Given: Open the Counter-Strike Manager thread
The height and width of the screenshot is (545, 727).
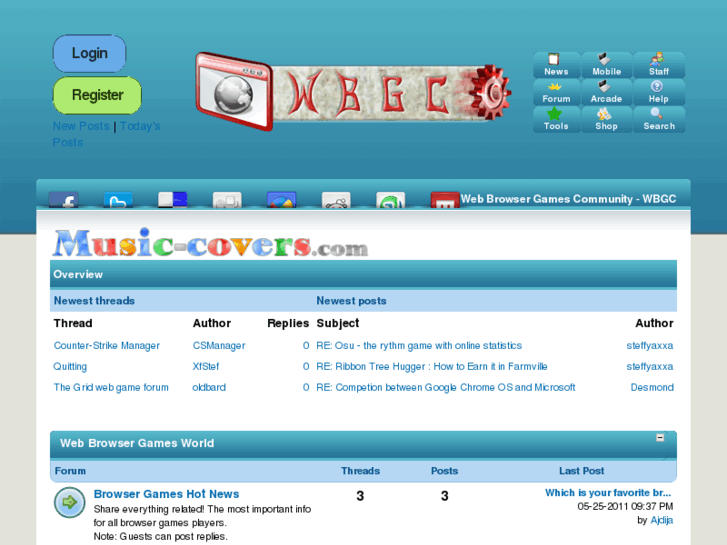Looking at the screenshot, I should (107, 346).
